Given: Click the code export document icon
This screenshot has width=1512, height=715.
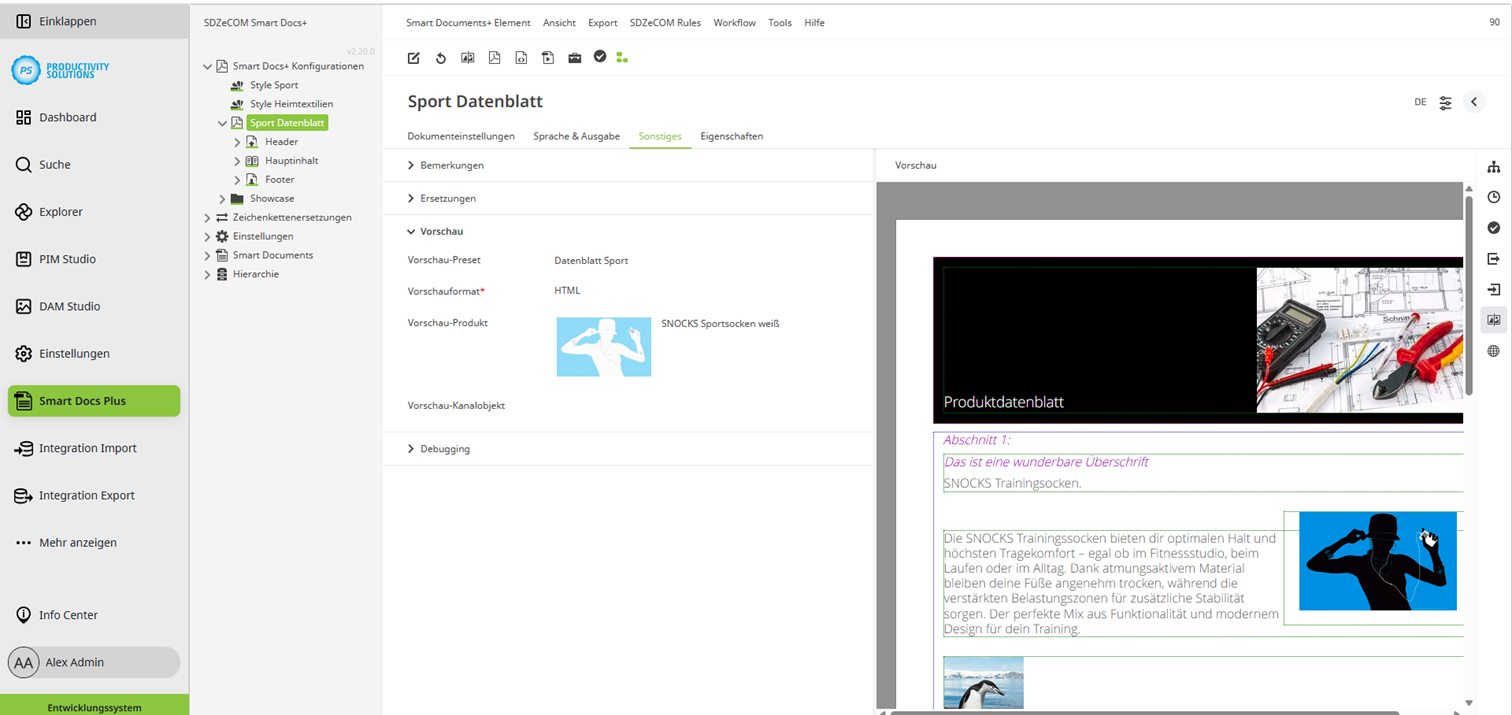Looking at the screenshot, I should click(521, 58).
